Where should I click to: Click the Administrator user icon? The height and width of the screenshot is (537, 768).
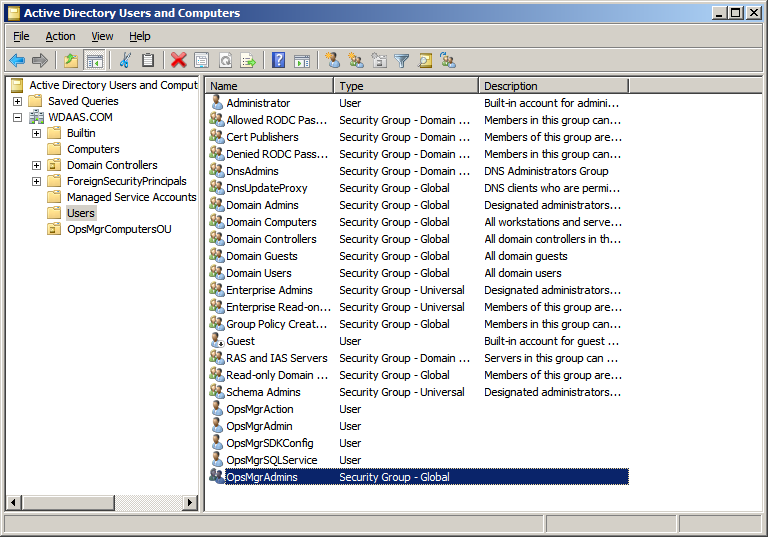tap(217, 102)
